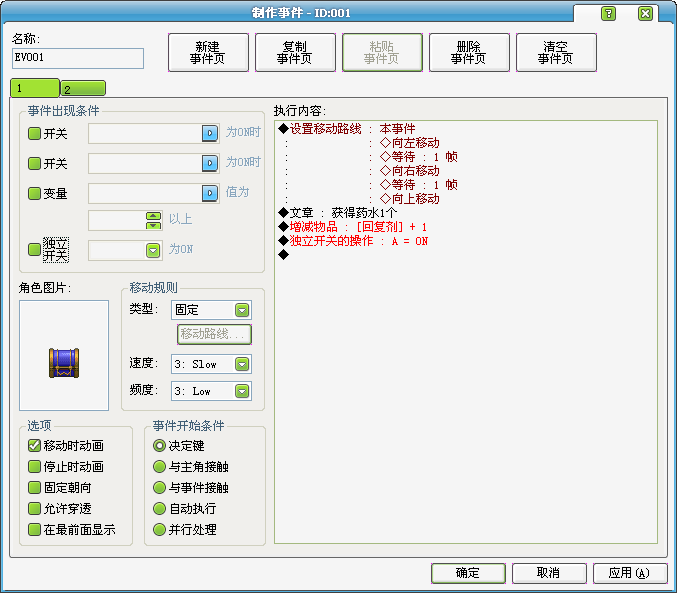Image resolution: width=677 pixels, height=593 pixels.
Task: Open the 速度 speed dropdown
Action: 242,364
